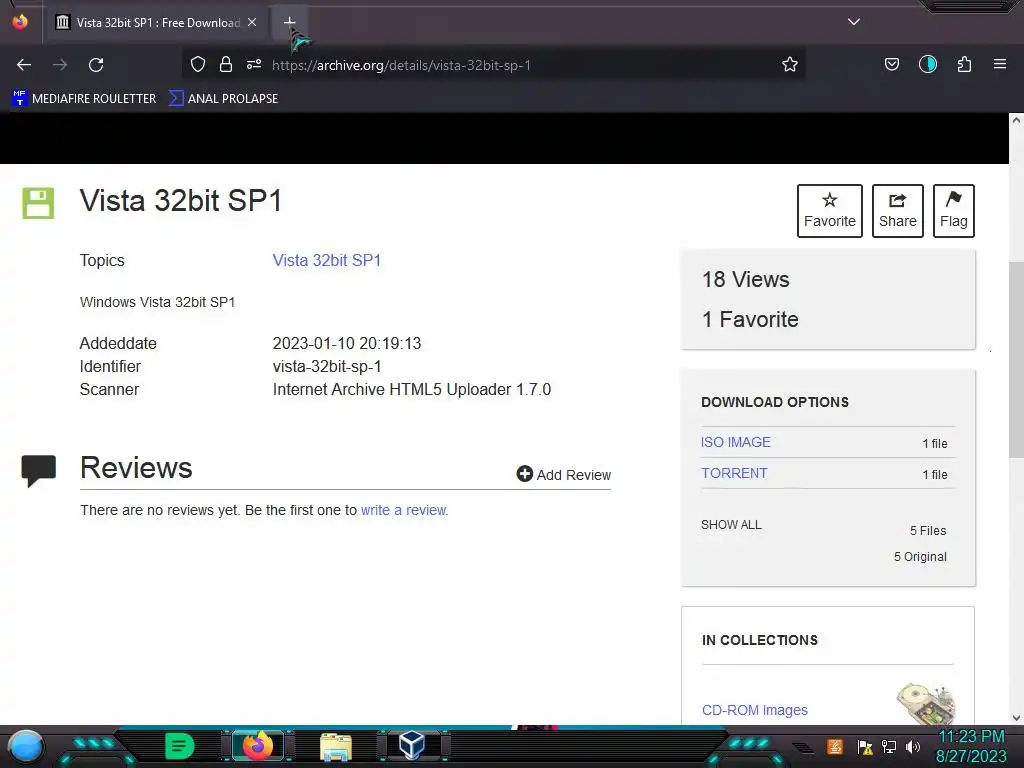Click the Vista 32bit SP1 page title

click(181, 200)
